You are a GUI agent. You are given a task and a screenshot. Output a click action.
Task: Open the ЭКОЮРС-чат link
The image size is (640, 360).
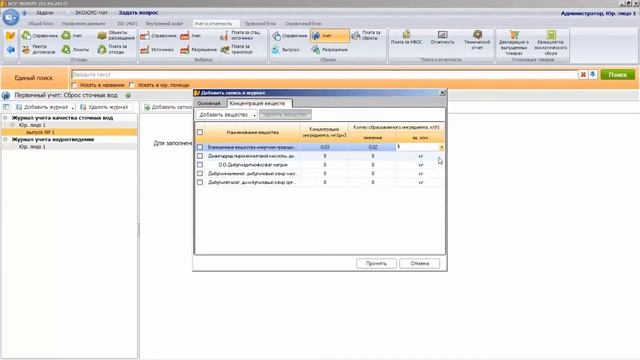point(91,13)
